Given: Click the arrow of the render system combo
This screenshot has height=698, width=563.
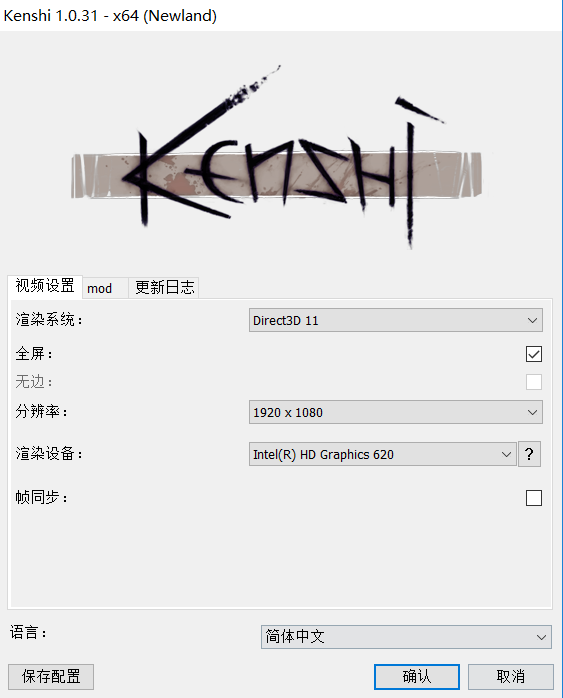Looking at the screenshot, I should 532,321.
